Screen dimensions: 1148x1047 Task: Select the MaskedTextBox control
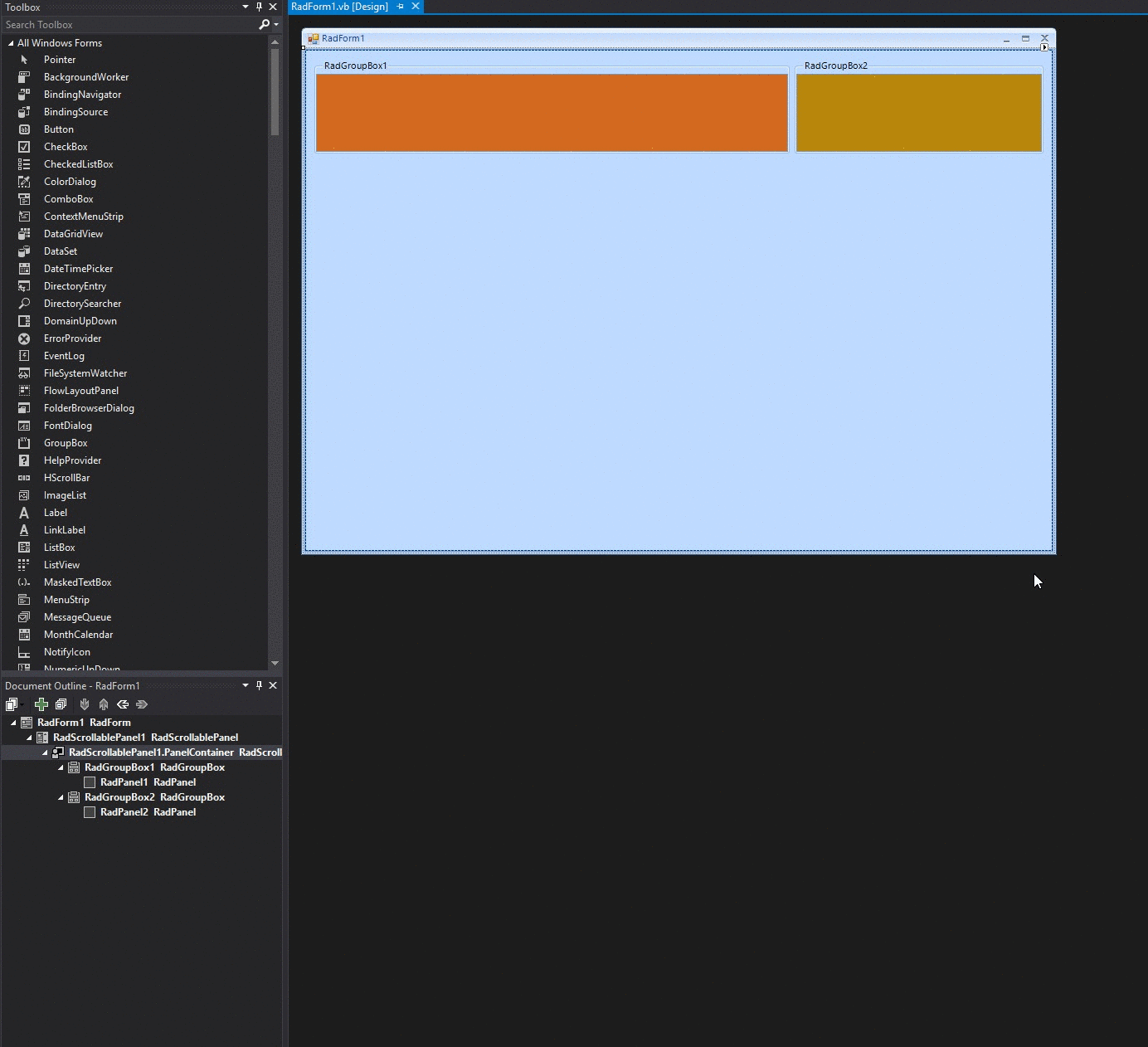tap(77, 582)
